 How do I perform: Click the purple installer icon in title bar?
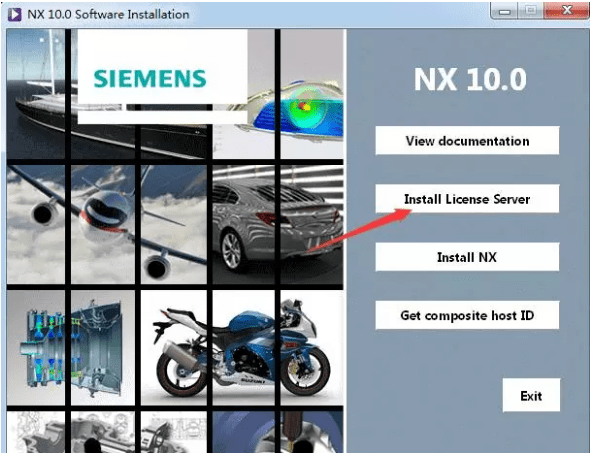click(x=15, y=14)
